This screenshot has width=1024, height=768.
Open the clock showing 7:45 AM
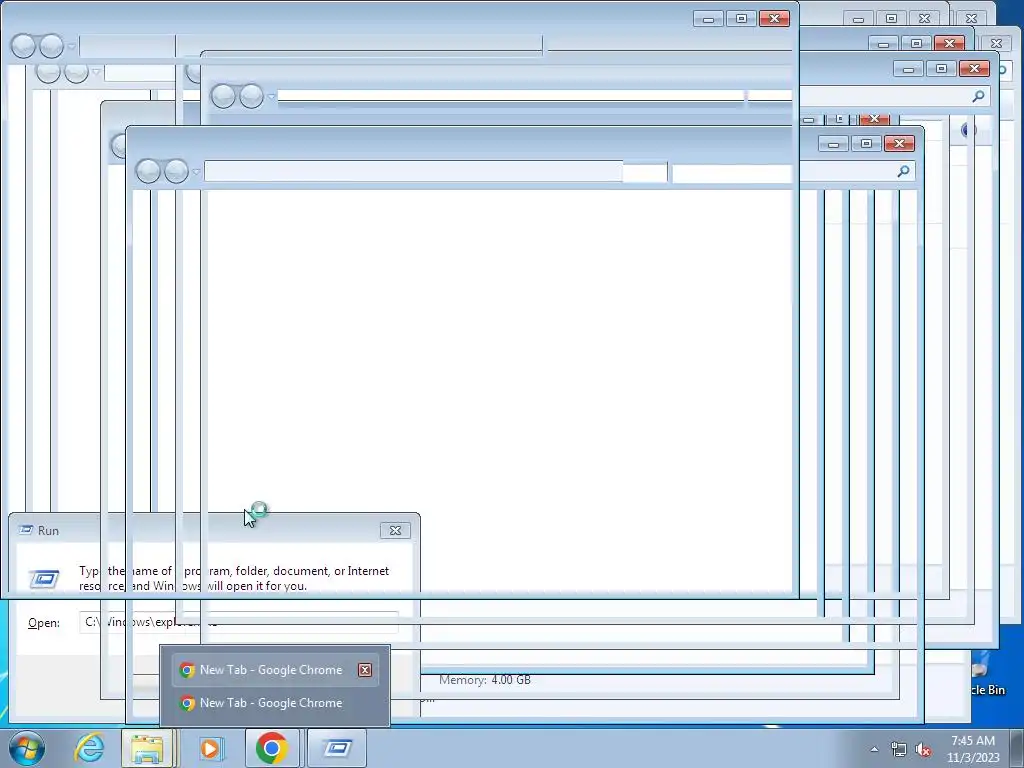pyautogui.click(x=973, y=749)
